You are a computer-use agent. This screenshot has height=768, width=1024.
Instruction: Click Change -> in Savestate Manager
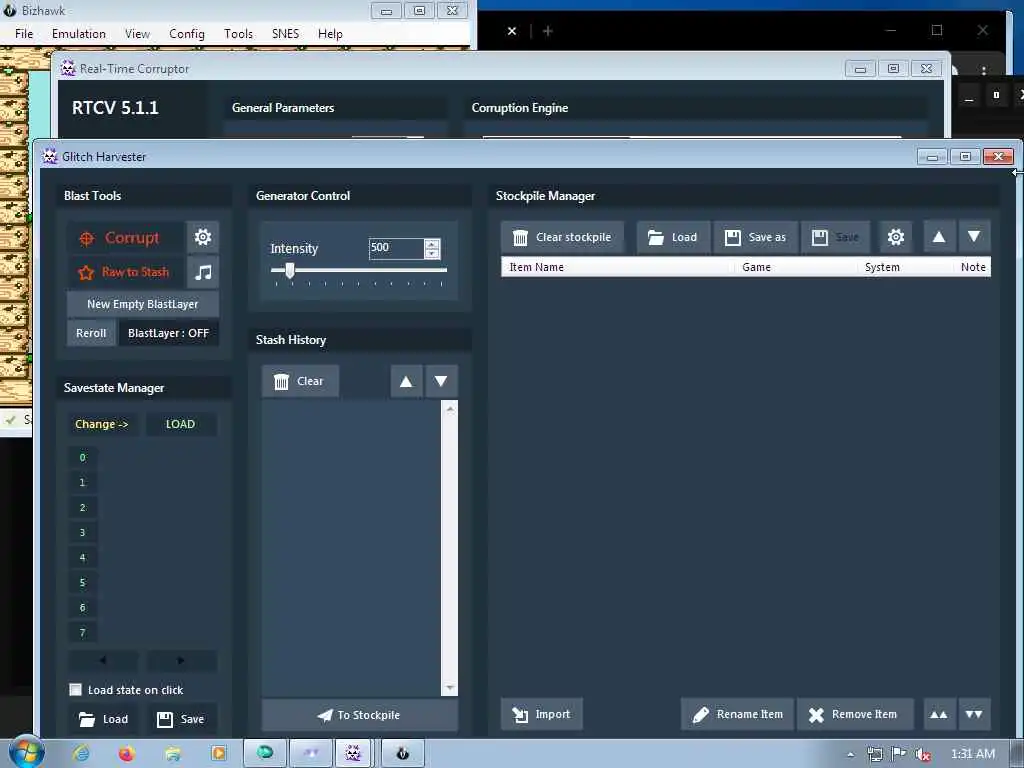tap(102, 424)
